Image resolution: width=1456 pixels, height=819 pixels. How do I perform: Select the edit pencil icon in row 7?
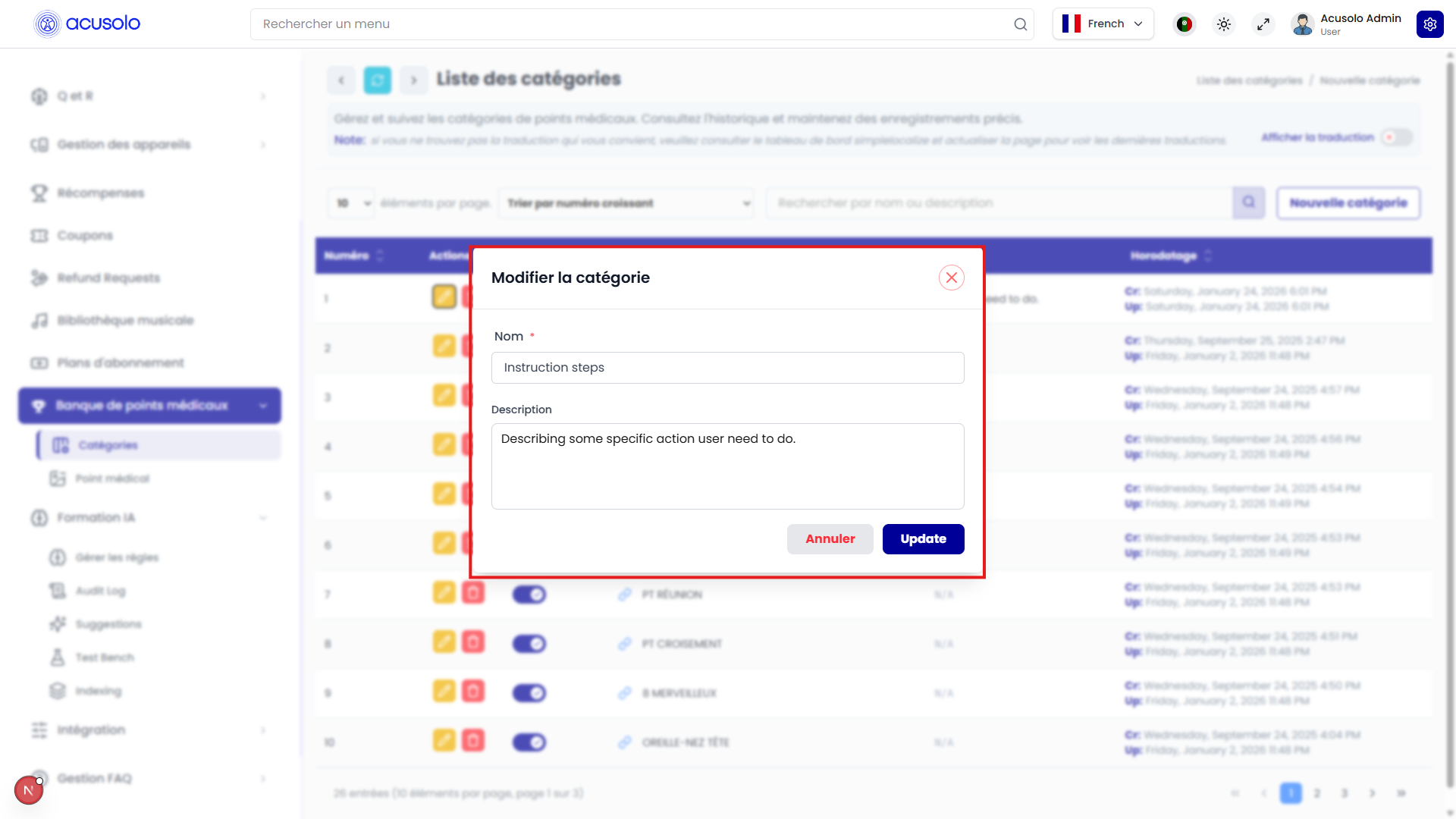pos(444,593)
